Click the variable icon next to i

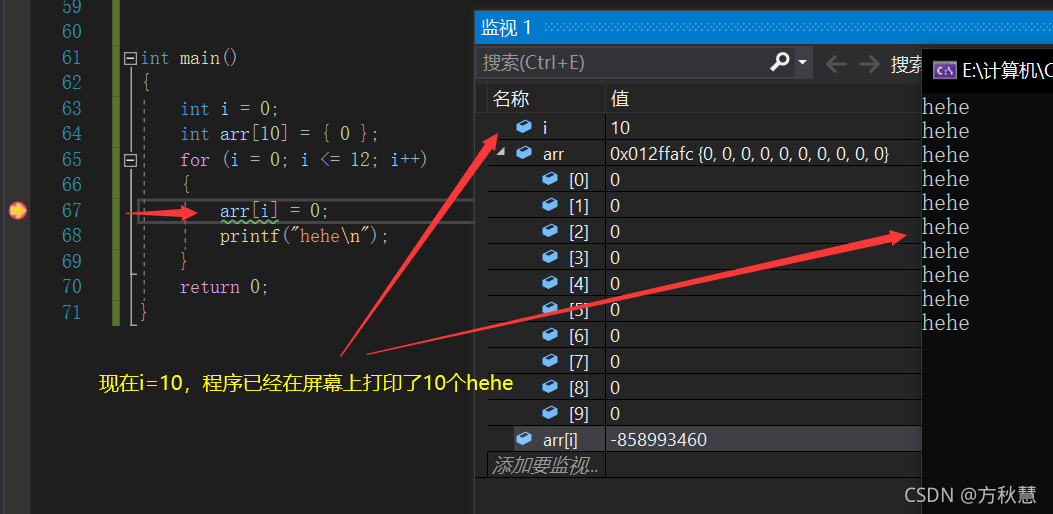tap(524, 126)
